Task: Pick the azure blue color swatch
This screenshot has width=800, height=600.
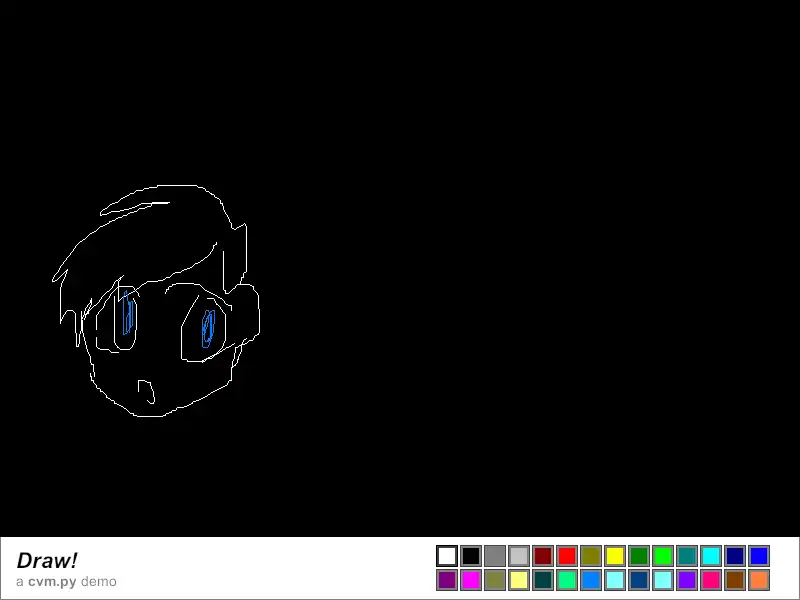Action: pyautogui.click(x=591, y=580)
